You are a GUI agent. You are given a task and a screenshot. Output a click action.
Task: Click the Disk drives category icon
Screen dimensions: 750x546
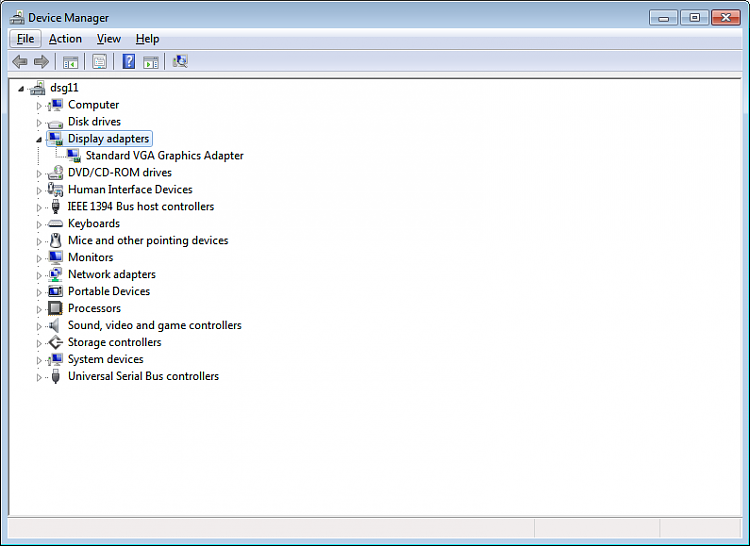click(x=55, y=122)
